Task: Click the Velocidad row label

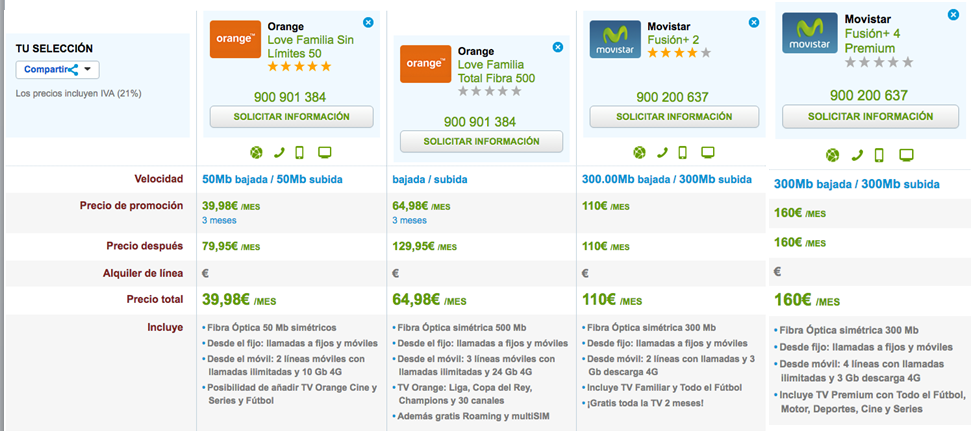Action: tap(159, 179)
